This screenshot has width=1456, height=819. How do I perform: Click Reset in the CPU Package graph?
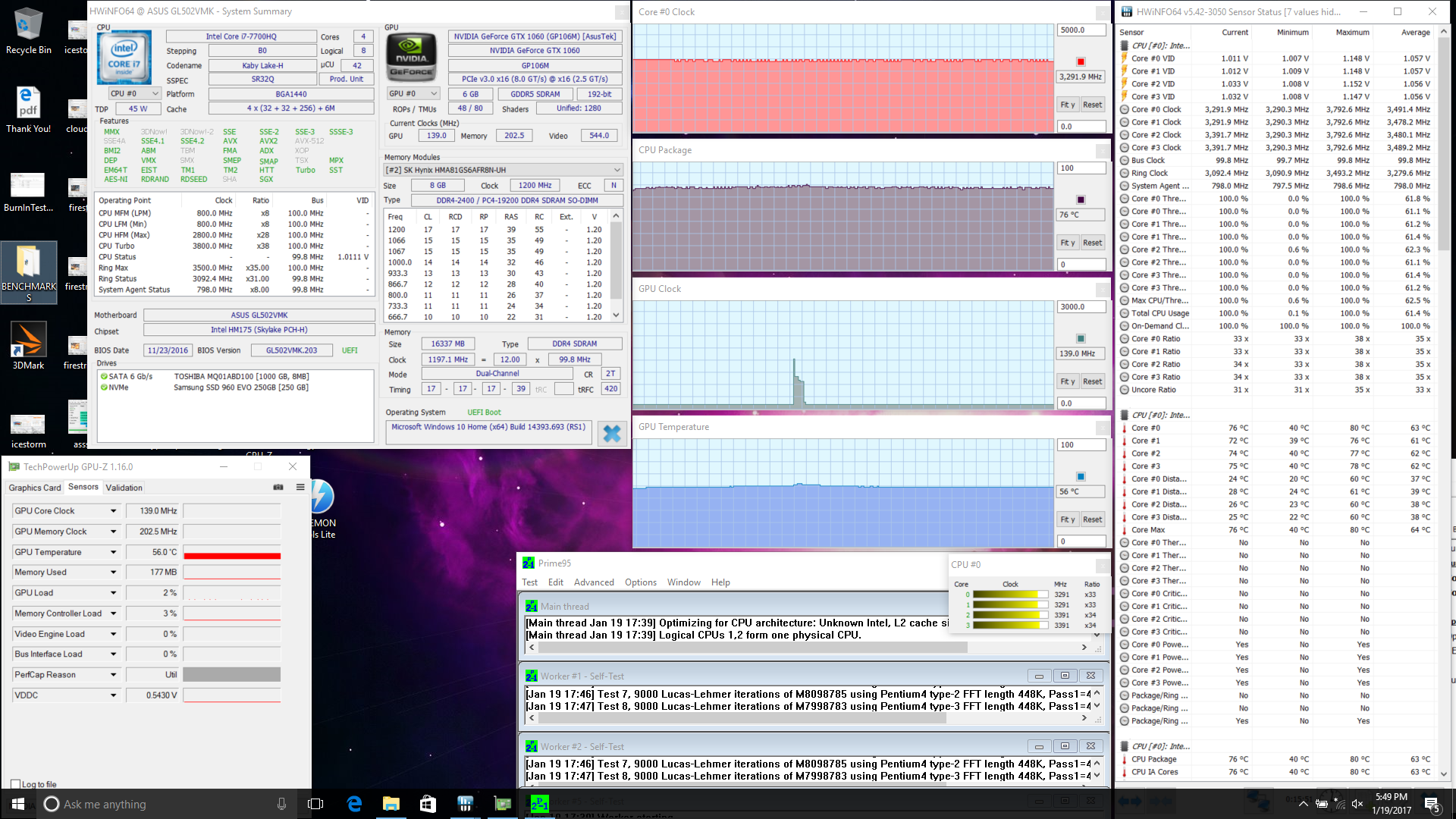click(1092, 243)
